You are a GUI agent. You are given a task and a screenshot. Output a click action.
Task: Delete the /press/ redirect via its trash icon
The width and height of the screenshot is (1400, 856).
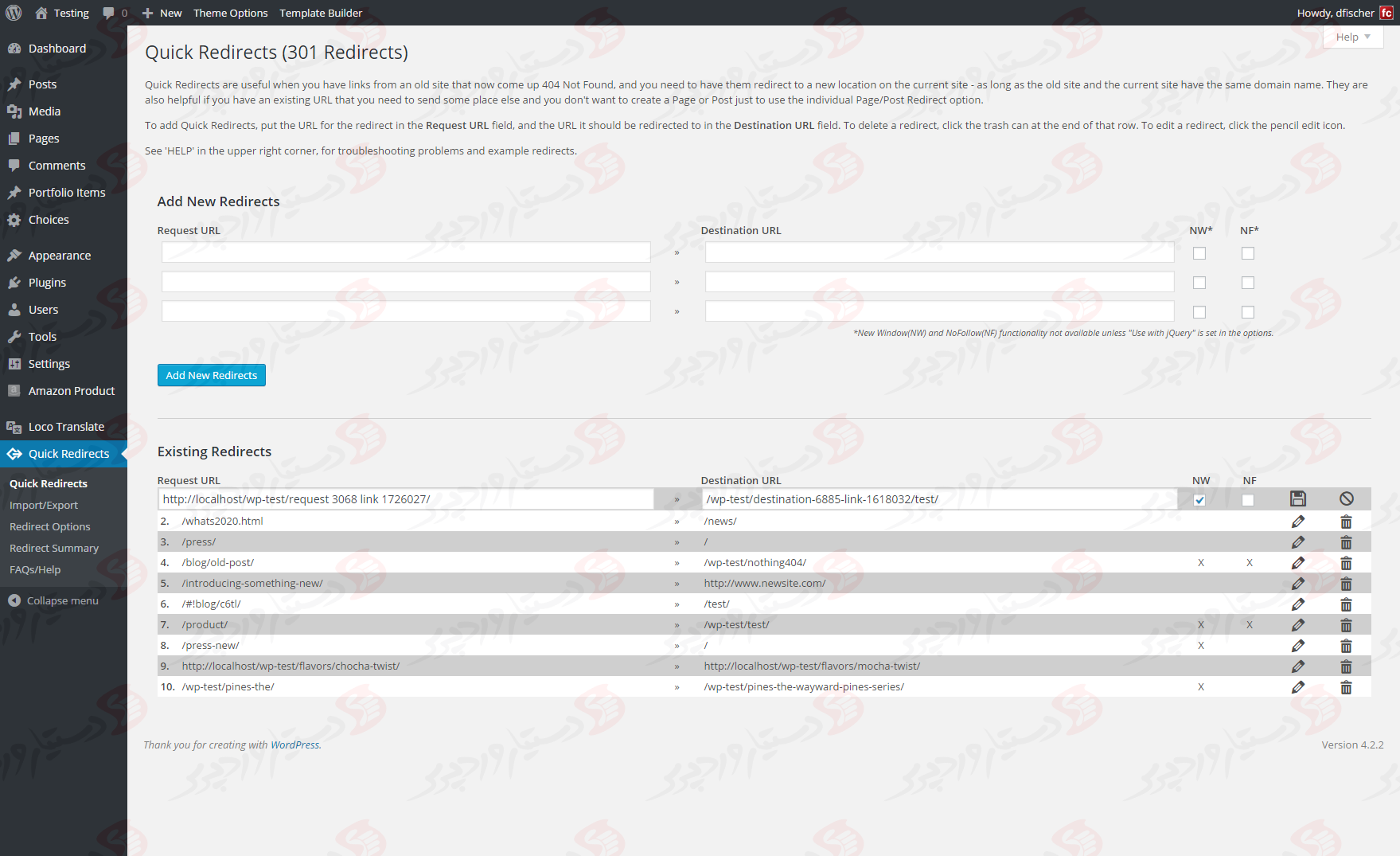point(1347,541)
